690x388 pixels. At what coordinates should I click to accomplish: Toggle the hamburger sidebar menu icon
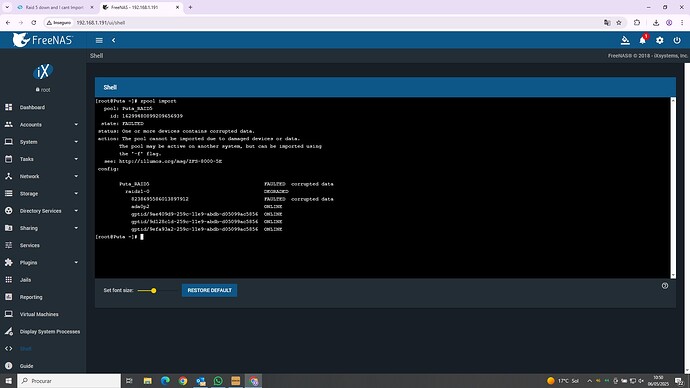pos(99,40)
